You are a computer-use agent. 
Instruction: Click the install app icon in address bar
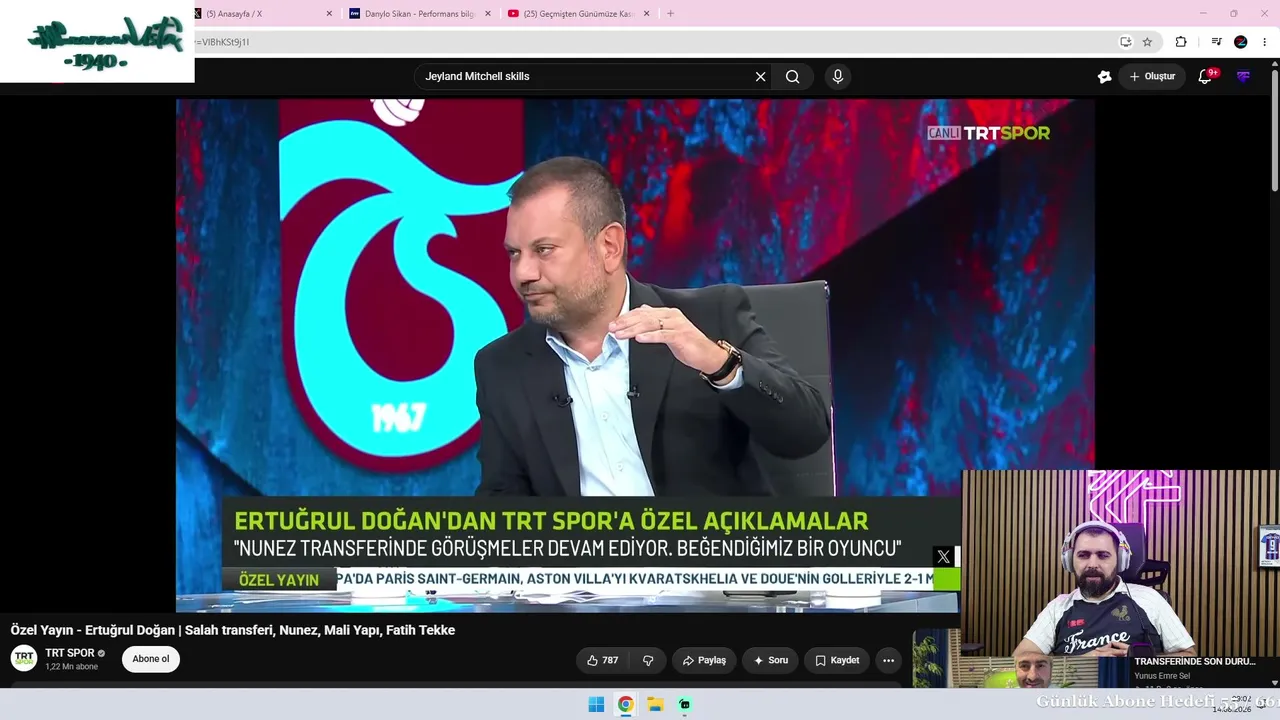[1125, 42]
